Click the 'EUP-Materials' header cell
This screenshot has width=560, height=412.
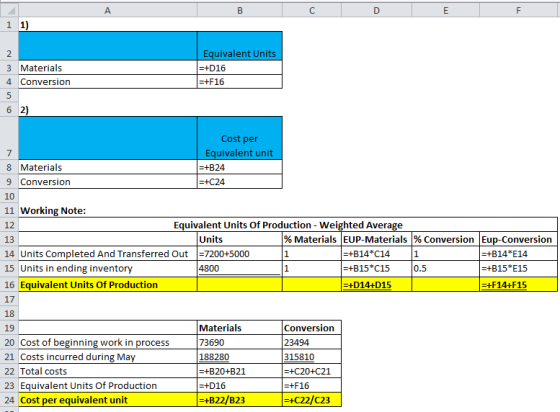click(x=376, y=239)
